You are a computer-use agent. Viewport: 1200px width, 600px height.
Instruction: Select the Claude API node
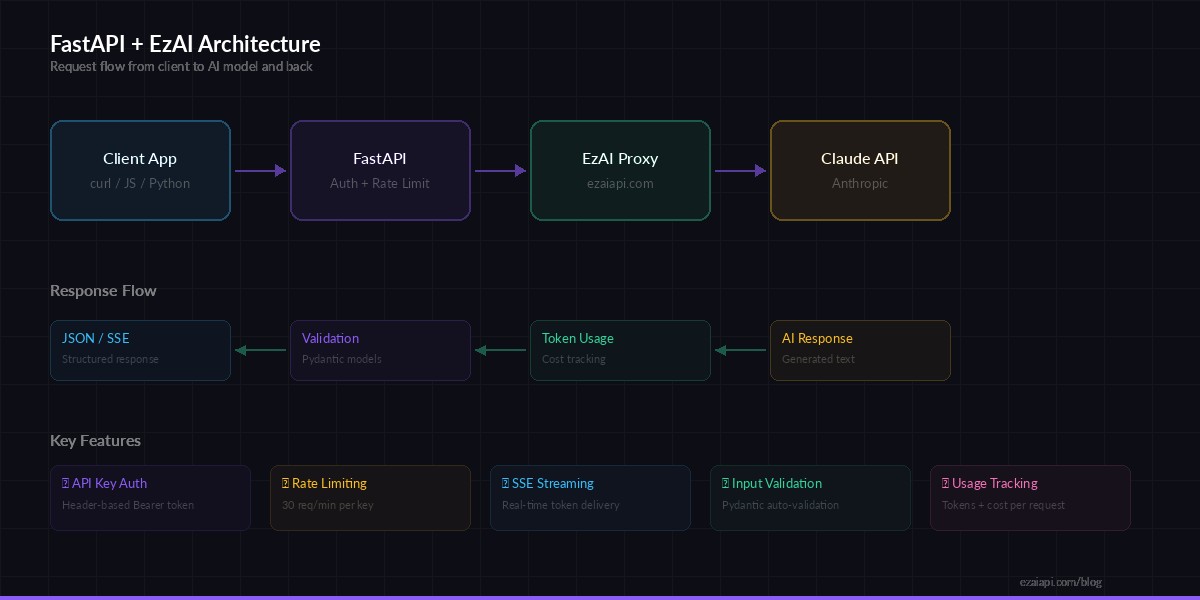860,170
